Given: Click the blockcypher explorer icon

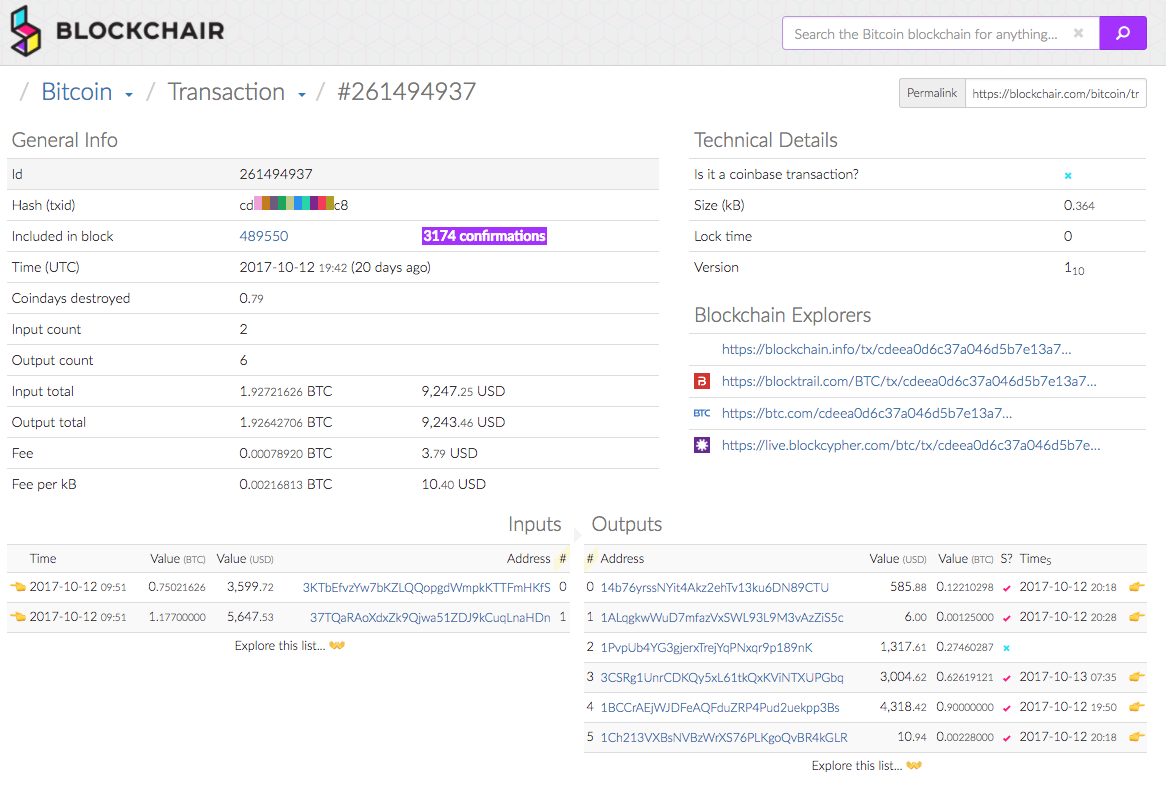Looking at the screenshot, I should tap(702, 445).
